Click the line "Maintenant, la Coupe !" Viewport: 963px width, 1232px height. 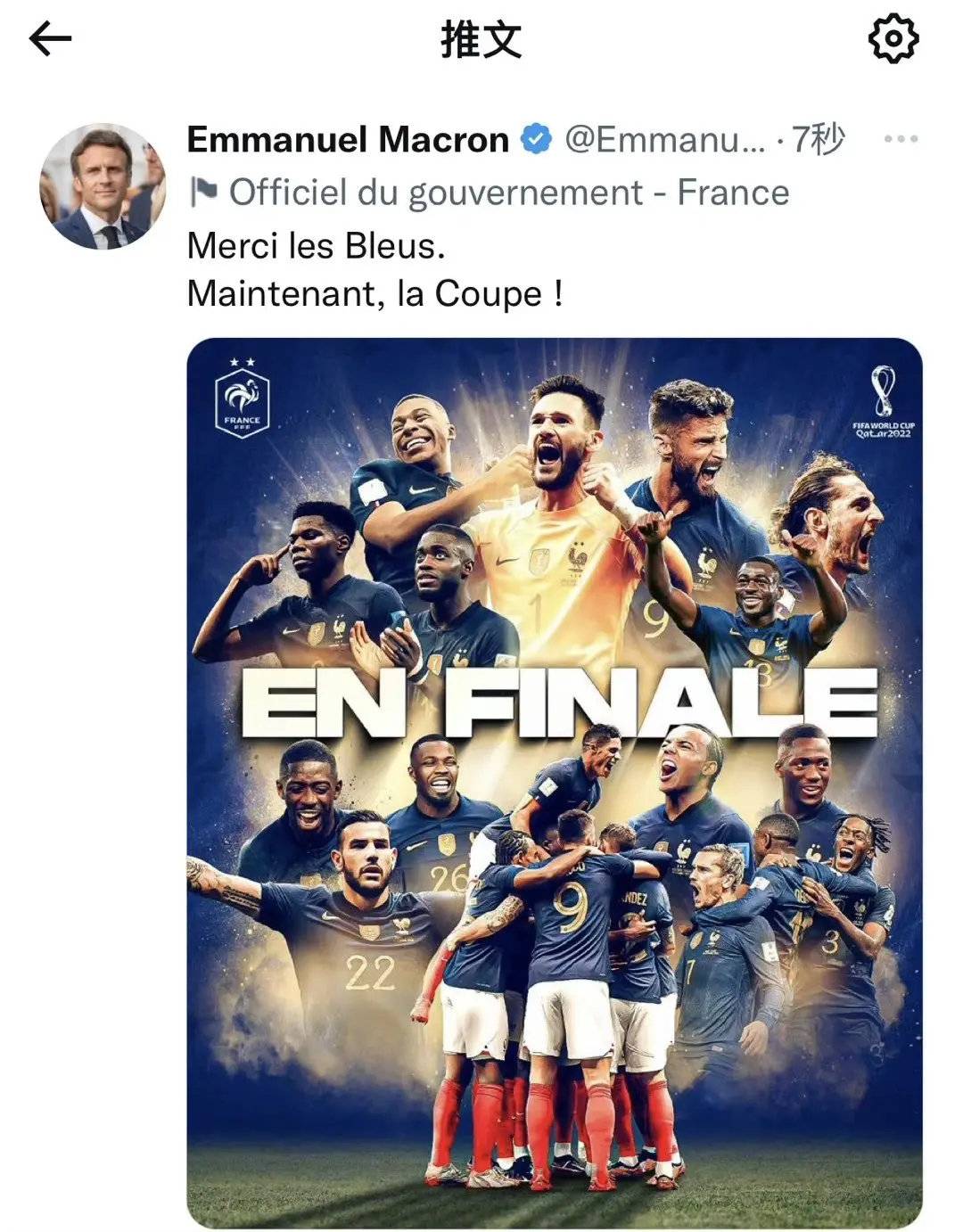[374, 293]
